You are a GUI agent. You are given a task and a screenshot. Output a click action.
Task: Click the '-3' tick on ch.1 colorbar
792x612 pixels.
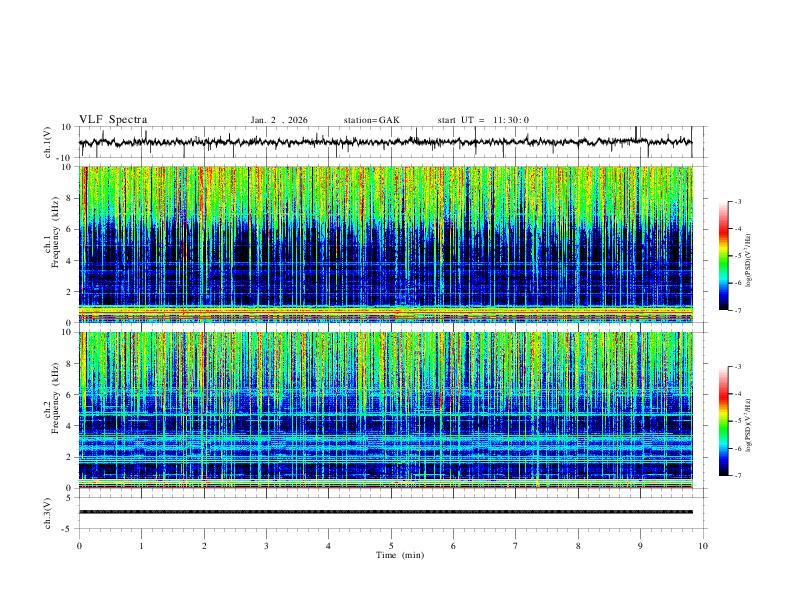[x=737, y=201]
